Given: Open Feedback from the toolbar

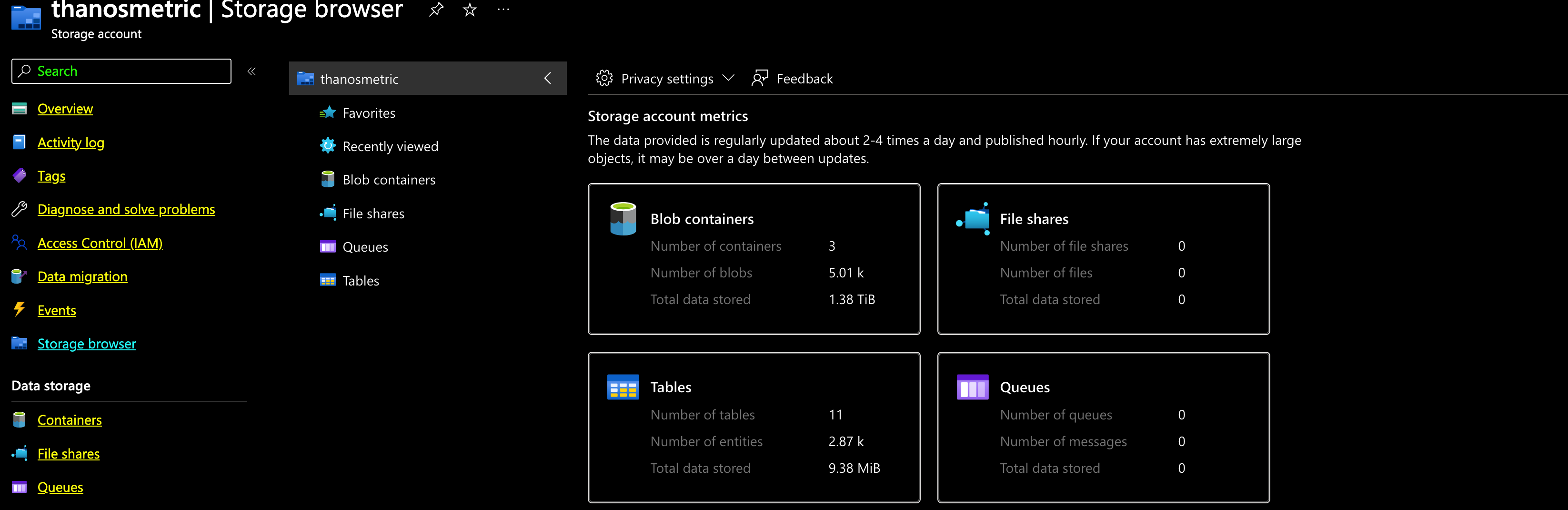Looking at the screenshot, I should click(792, 78).
